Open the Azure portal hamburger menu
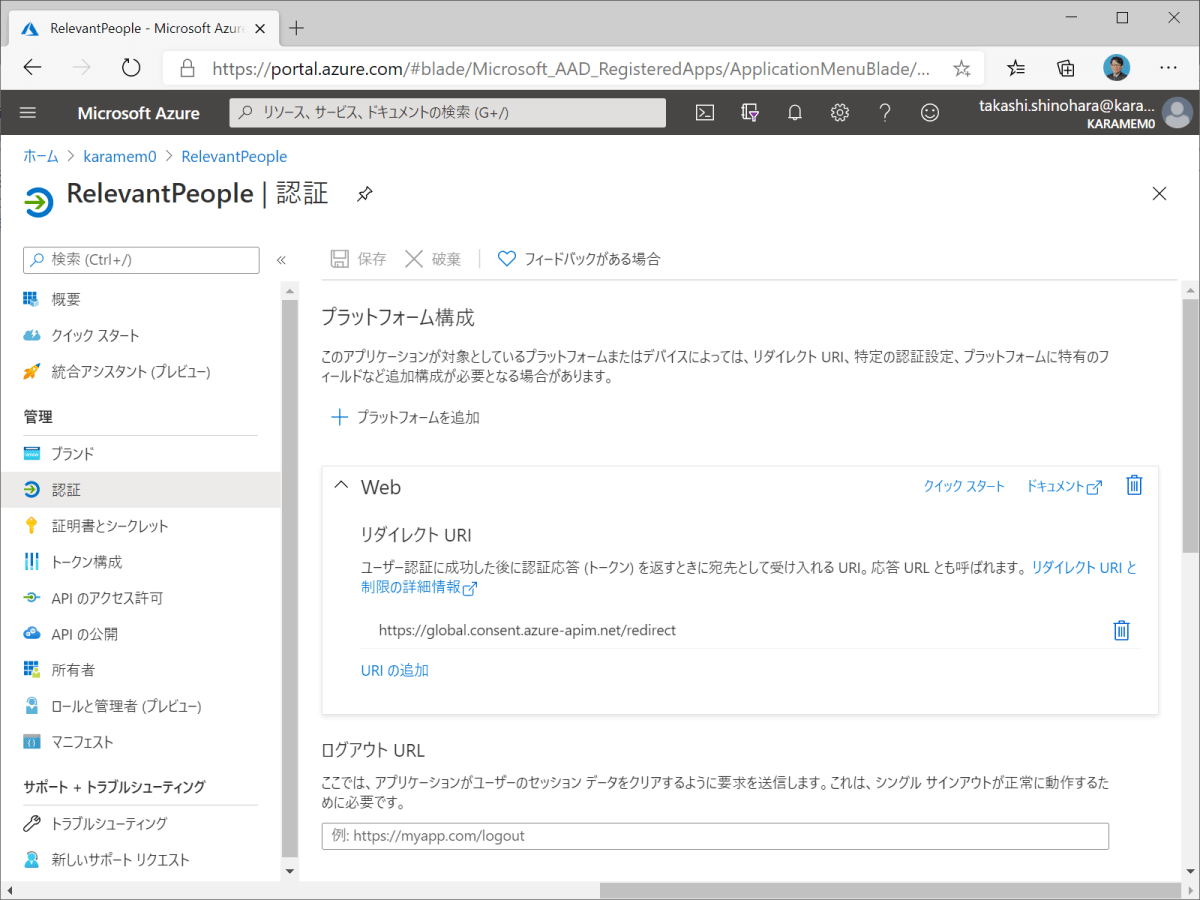The height and width of the screenshot is (900, 1200). click(x=28, y=113)
